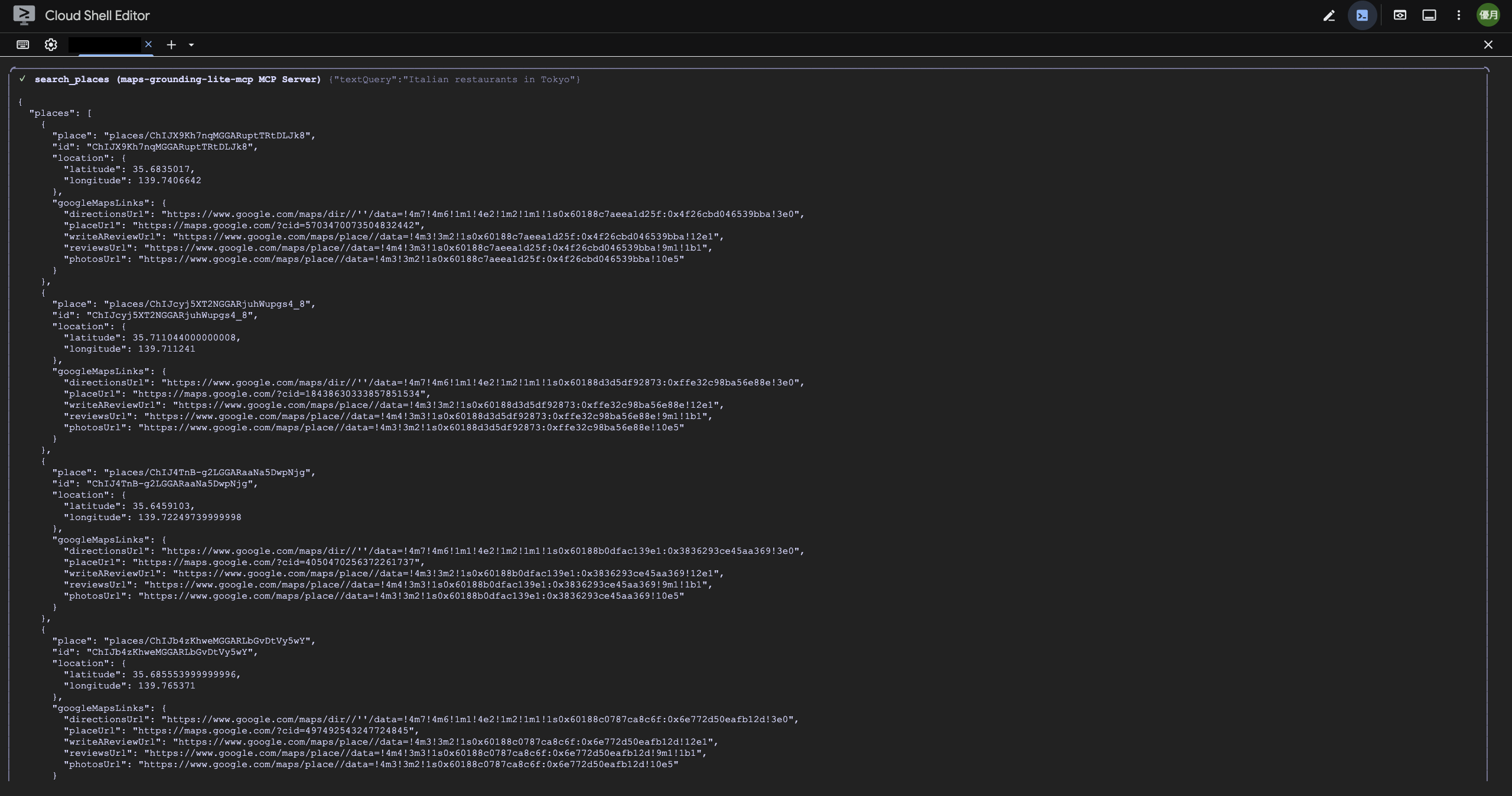This screenshot has width=1512, height=796.
Task: Open the third result's reviewsUrl link
Action: tap(425, 585)
